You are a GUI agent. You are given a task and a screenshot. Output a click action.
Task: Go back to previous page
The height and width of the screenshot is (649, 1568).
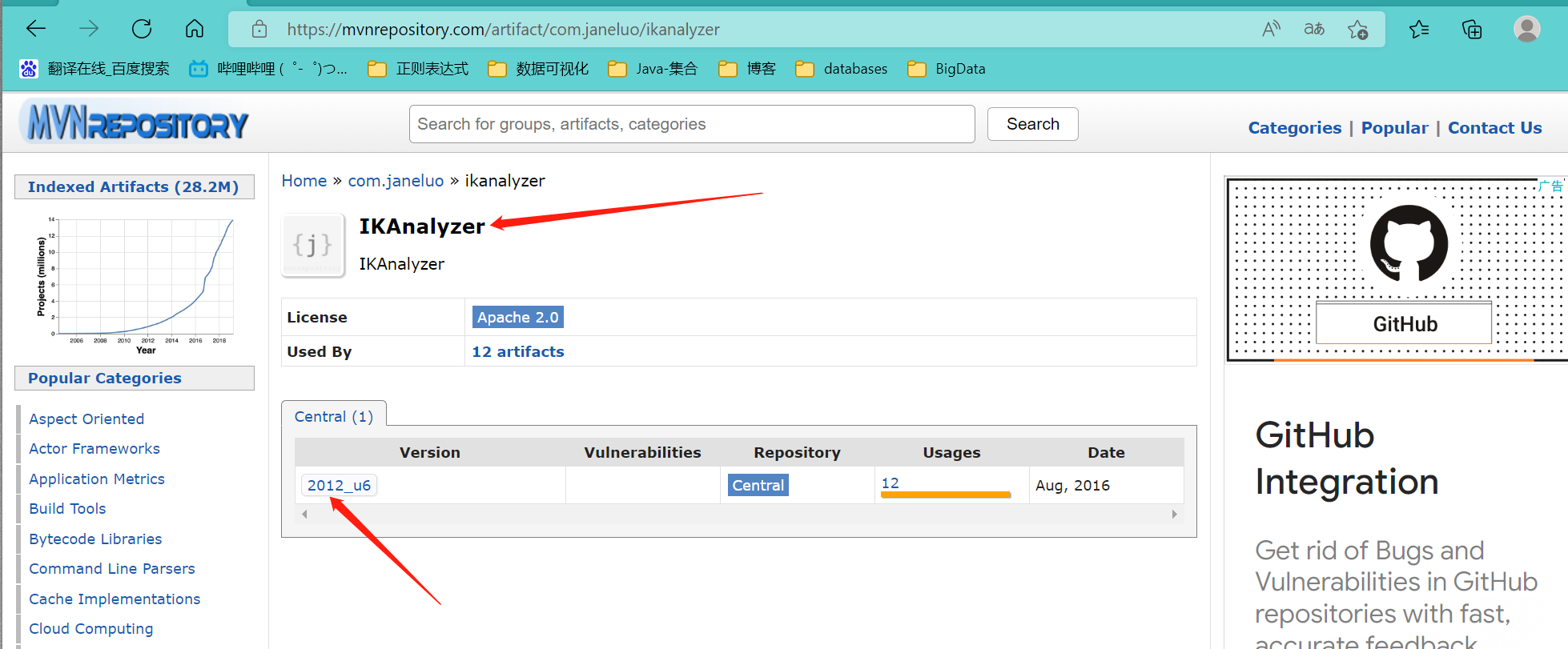pyautogui.click(x=36, y=30)
